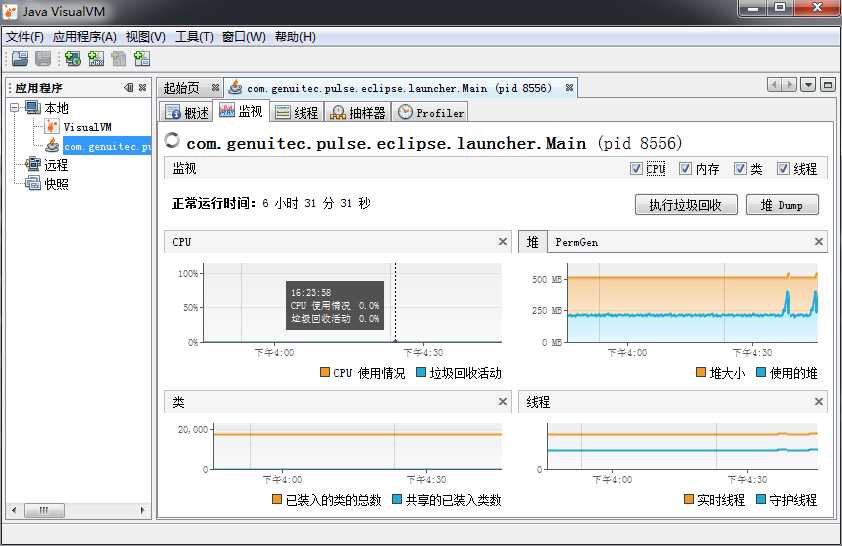The height and width of the screenshot is (546, 842).
Task: Close the 应用程序 side panel
Action: [142, 88]
